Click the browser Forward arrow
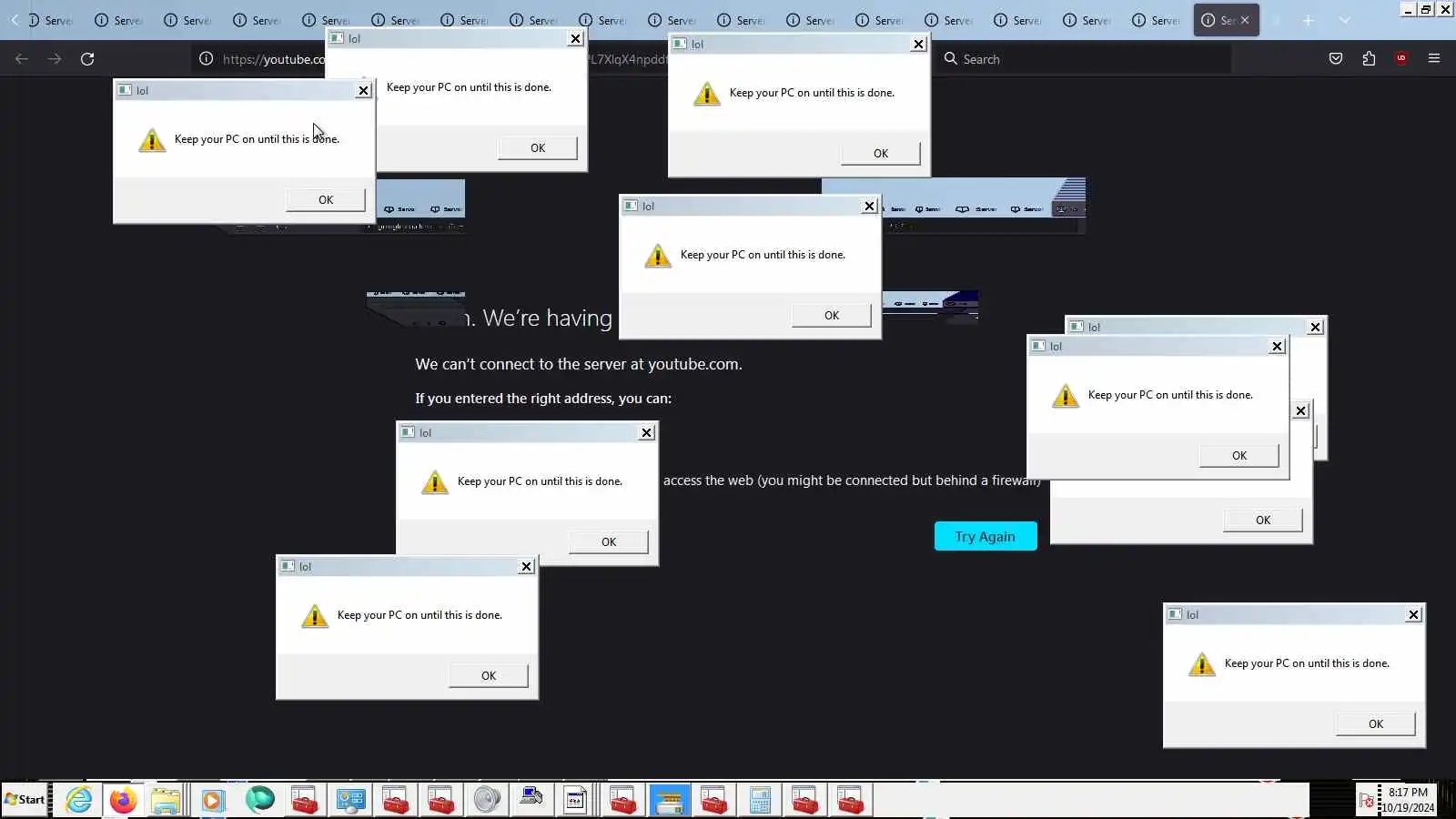The height and width of the screenshot is (819, 1456). [55, 59]
